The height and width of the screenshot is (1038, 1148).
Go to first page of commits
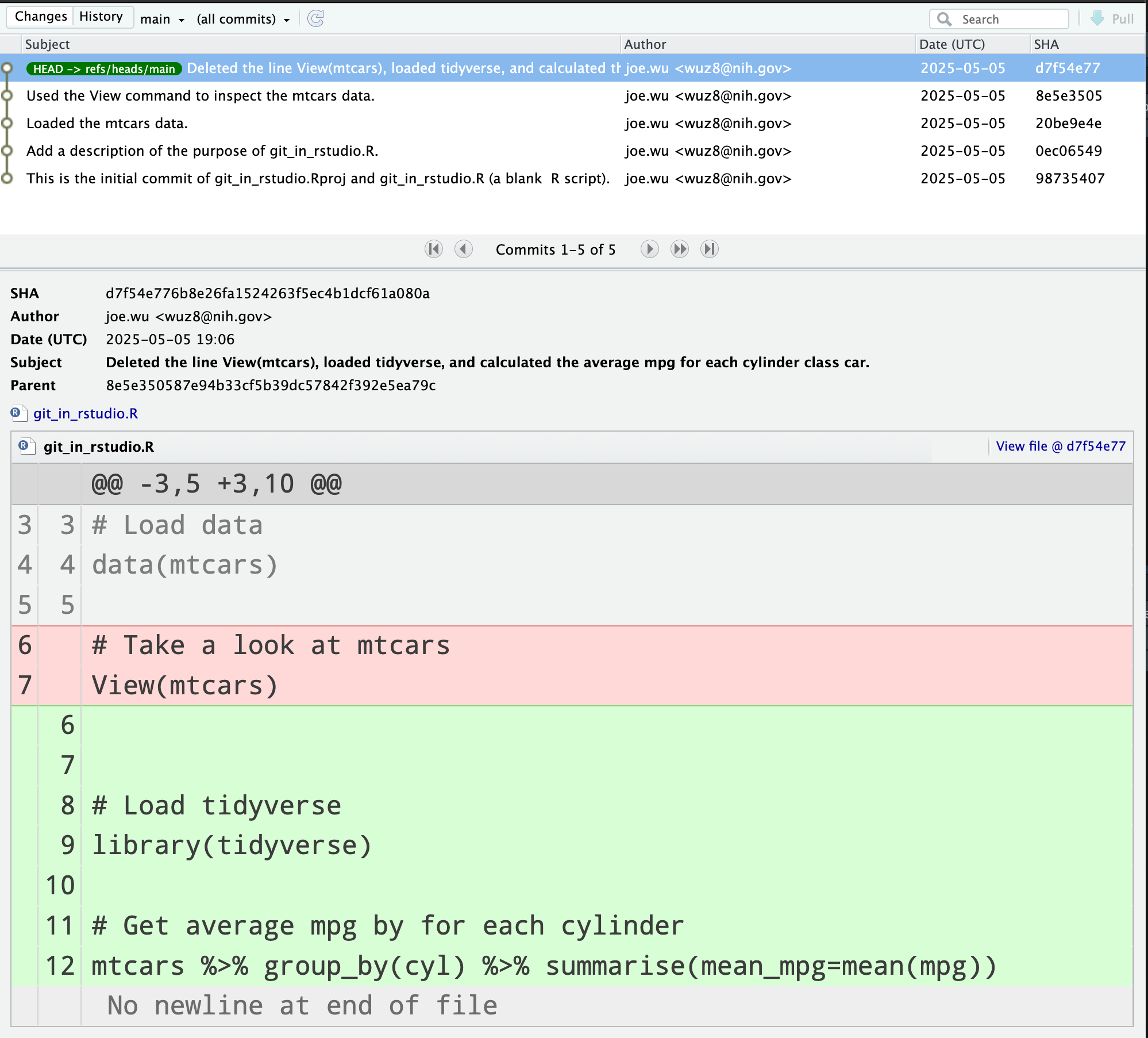pos(434,249)
